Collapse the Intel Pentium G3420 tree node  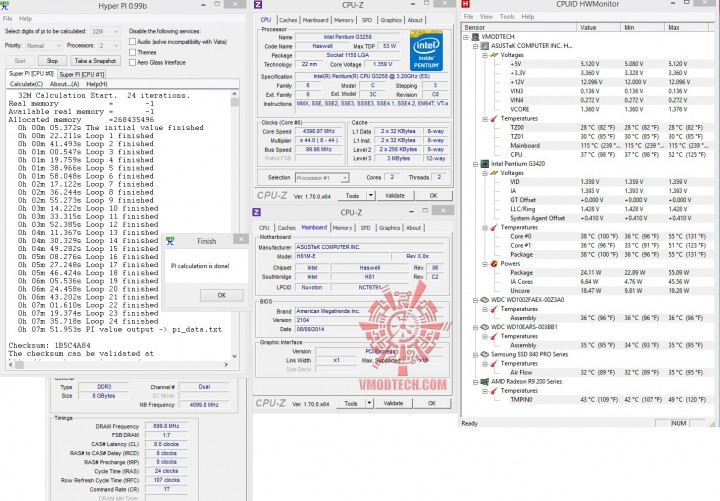coord(475,164)
